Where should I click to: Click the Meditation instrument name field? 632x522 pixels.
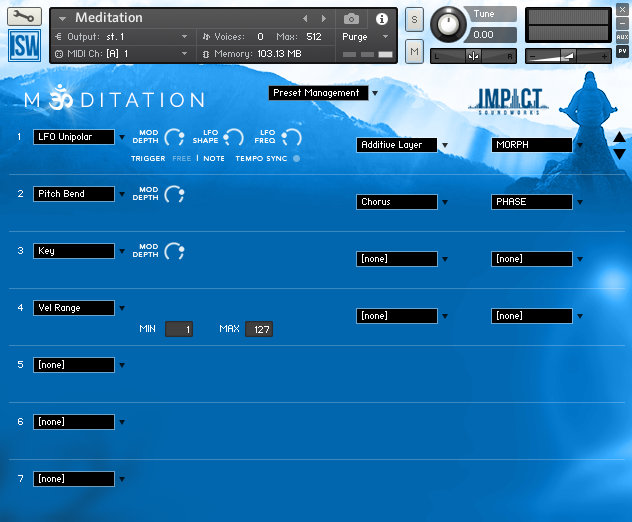(109, 18)
